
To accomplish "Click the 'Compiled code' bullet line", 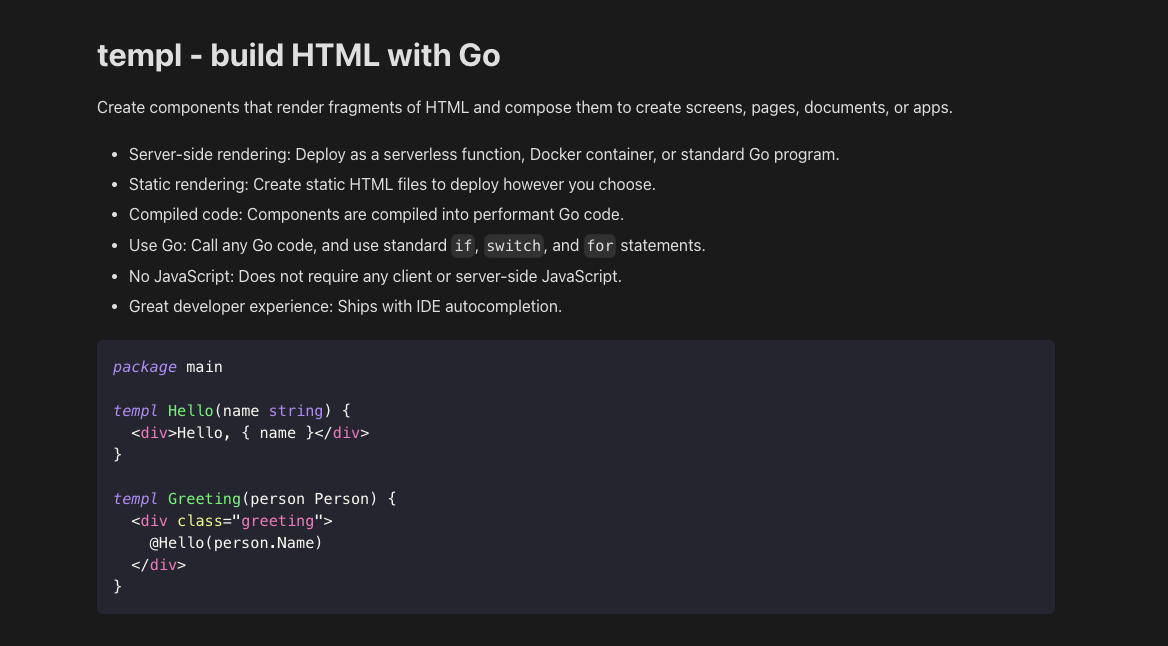I will click(x=376, y=215).
